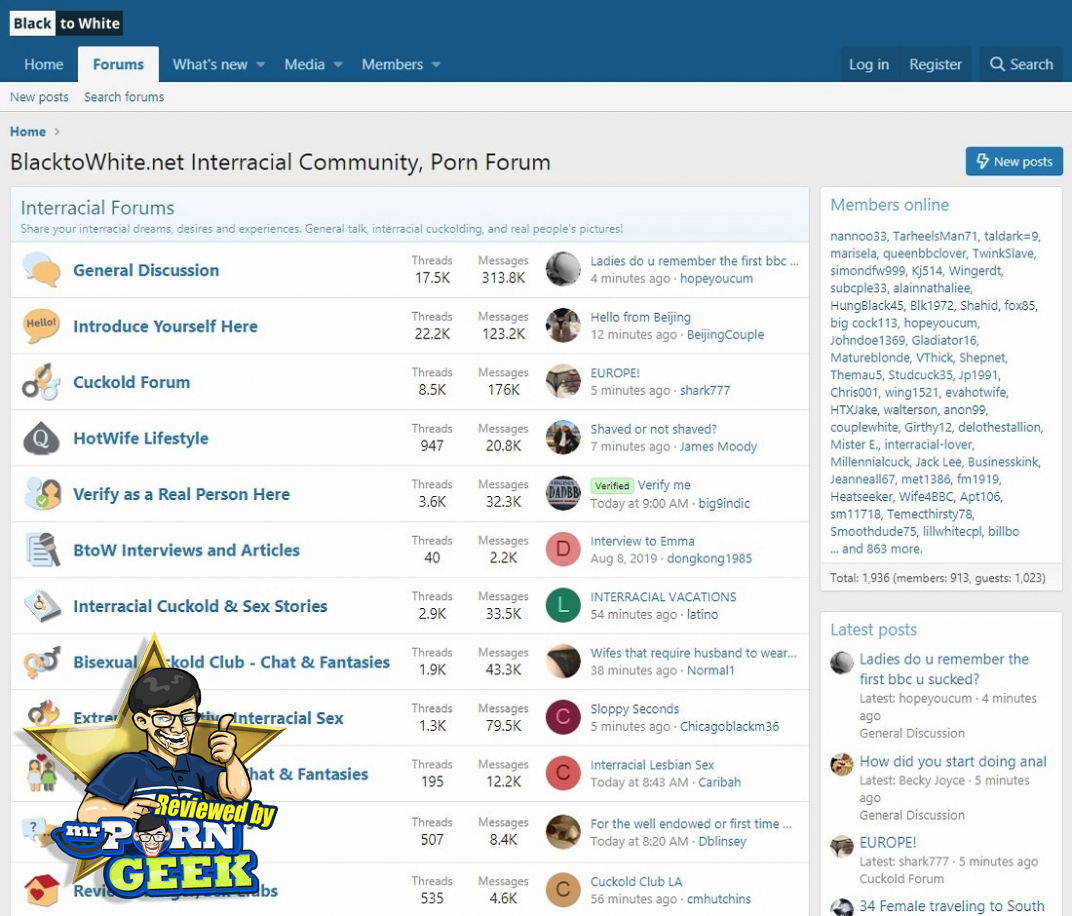Open 'How did you start doing anal' latest post

pos(952,762)
